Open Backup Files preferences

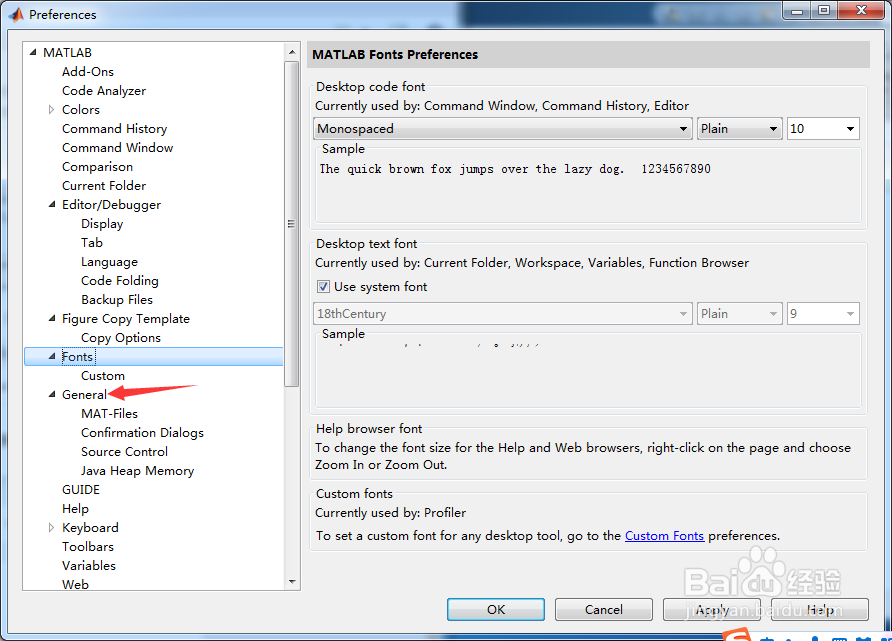[x=117, y=299]
